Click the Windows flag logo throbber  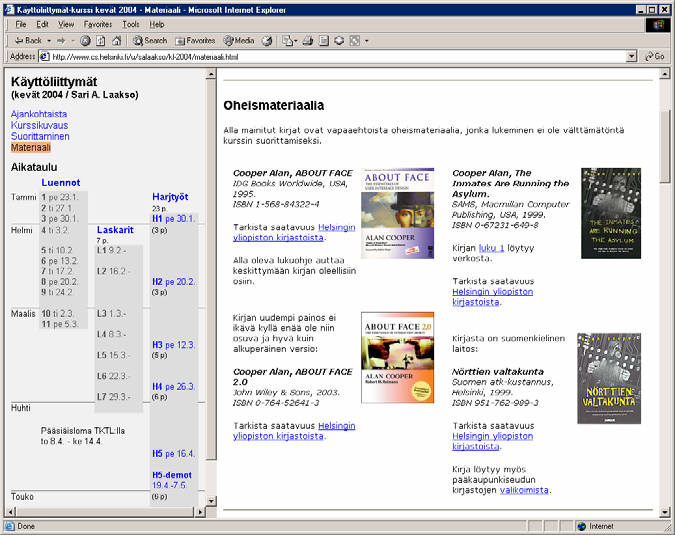click(658, 25)
